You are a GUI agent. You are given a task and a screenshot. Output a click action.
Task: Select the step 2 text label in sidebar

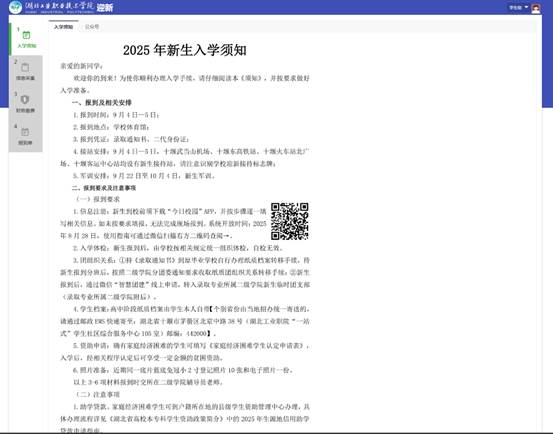pyautogui.click(x=25, y=78)
